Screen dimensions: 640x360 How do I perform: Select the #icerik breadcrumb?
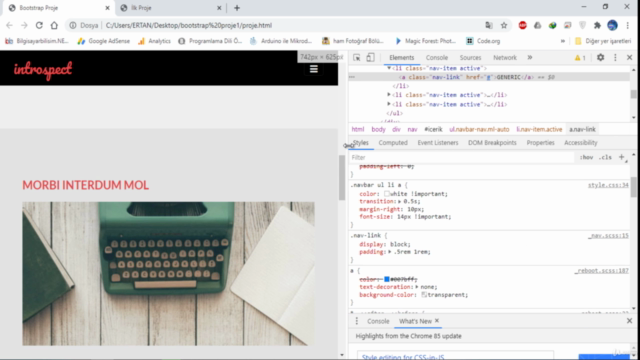(433, 129)
